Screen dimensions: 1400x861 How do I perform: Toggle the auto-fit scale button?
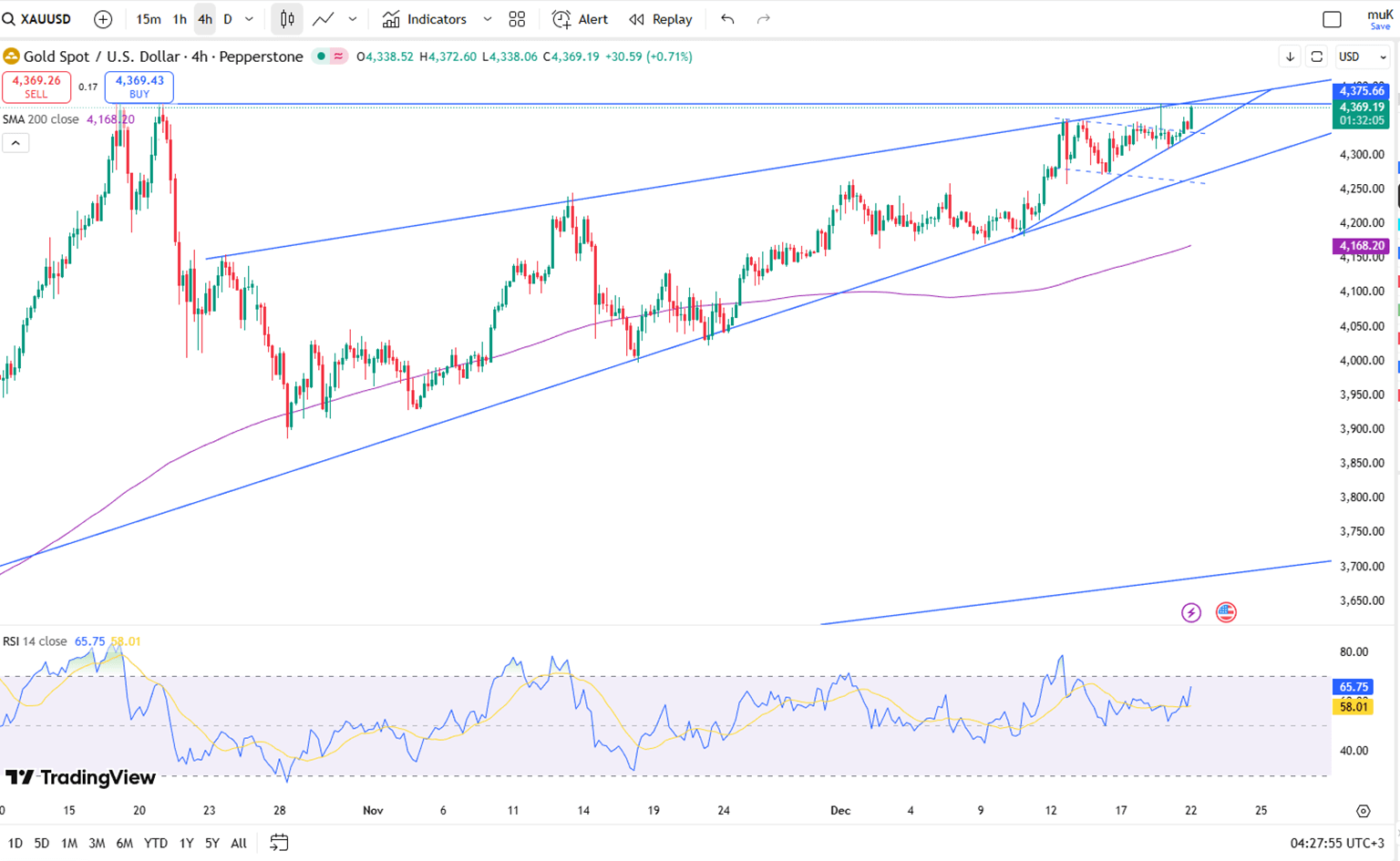coord(1316,56)
